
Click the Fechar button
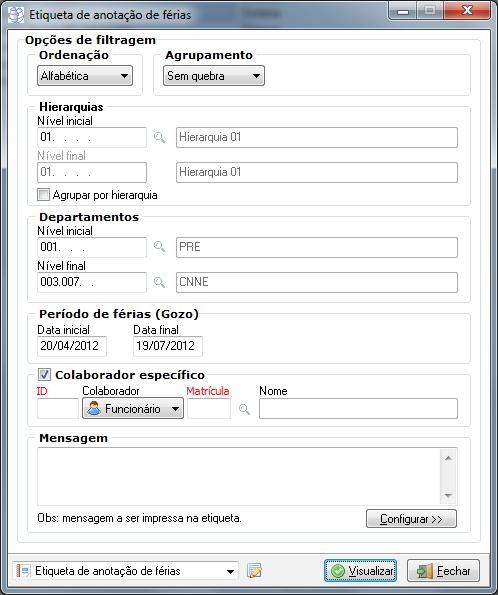pos(443,570)
